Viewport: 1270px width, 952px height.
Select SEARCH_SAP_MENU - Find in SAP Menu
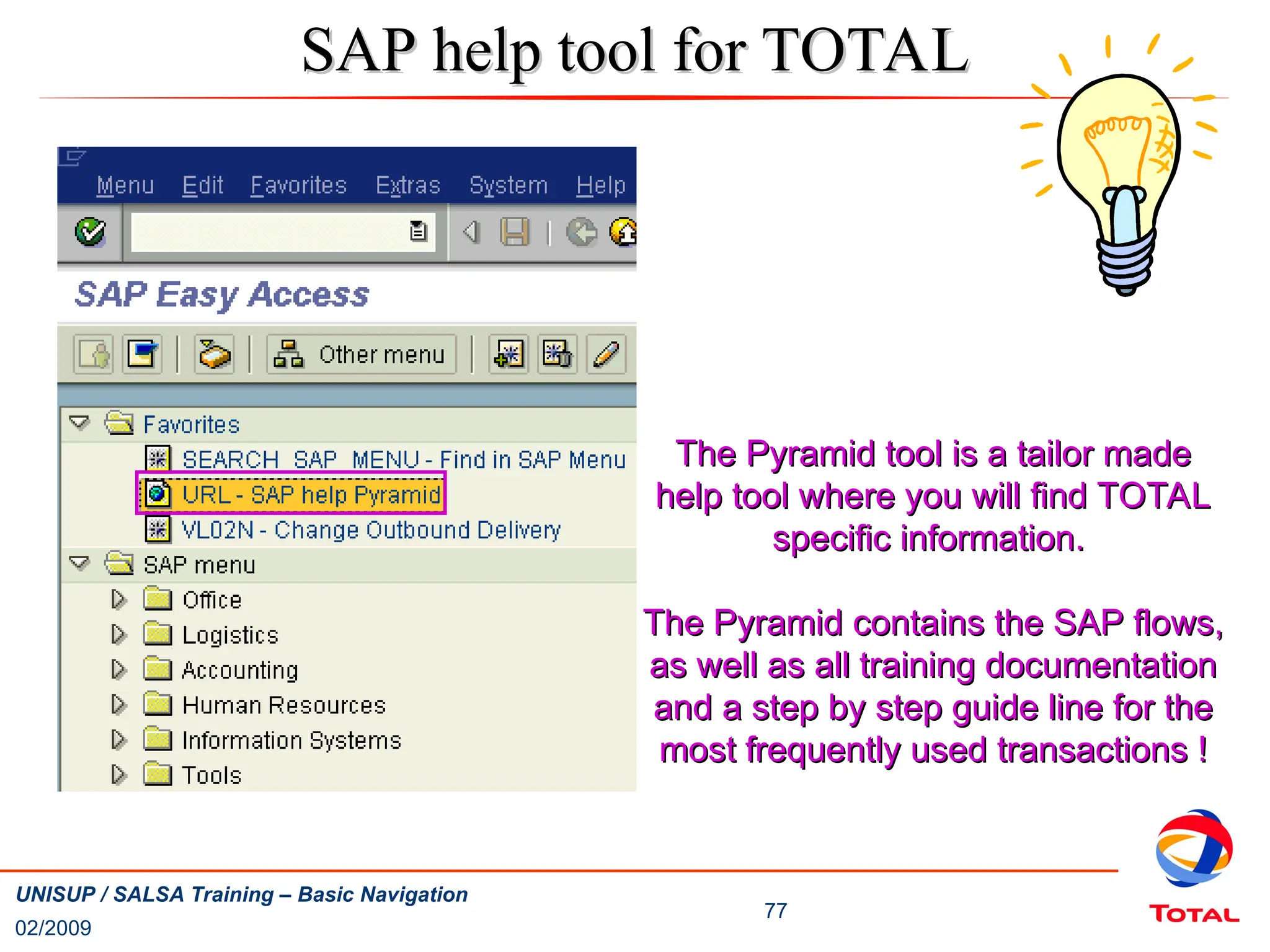(404, 460)
